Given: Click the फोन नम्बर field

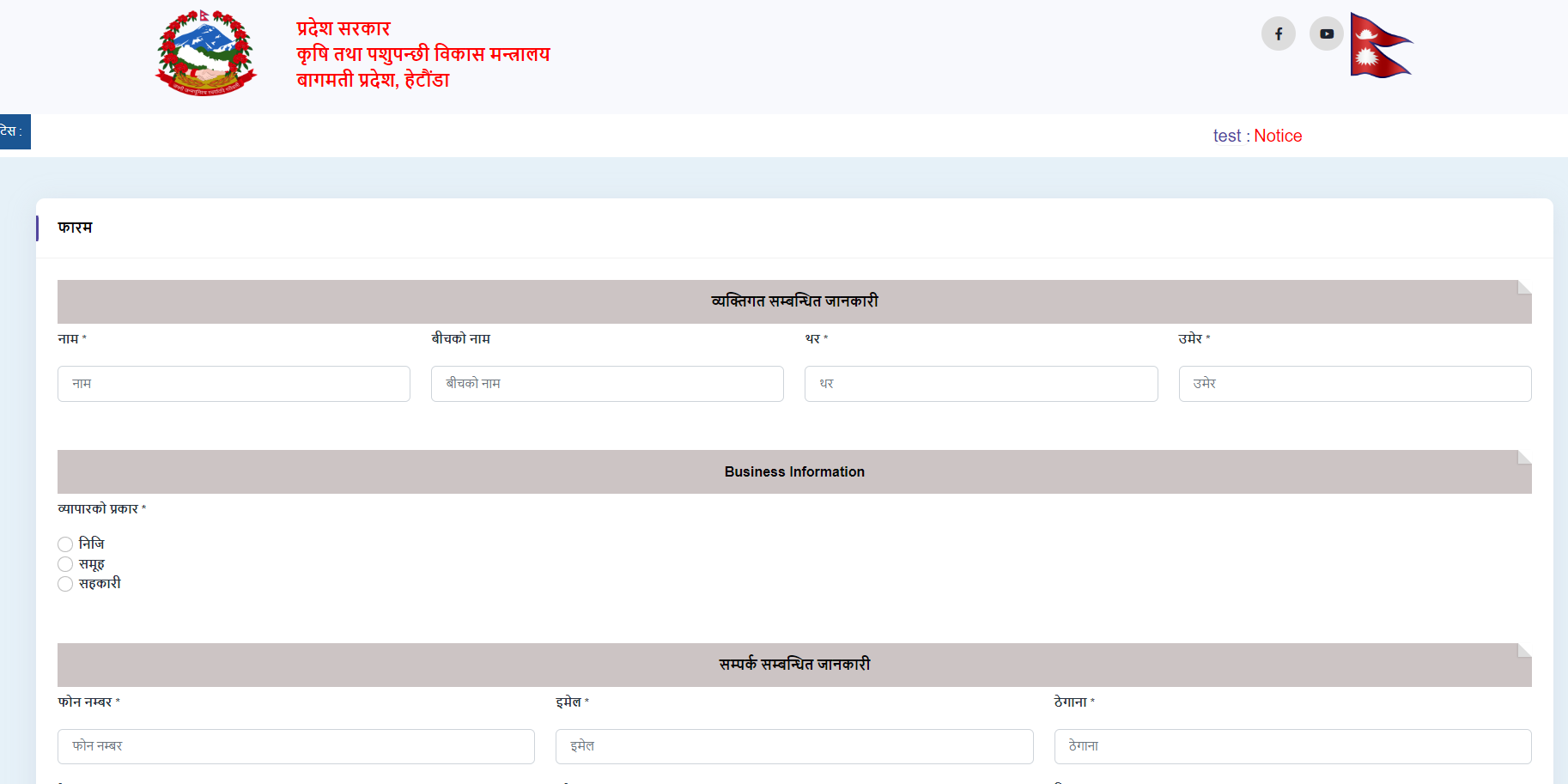Looking at the screenshot, I should (x=296, y=746).
